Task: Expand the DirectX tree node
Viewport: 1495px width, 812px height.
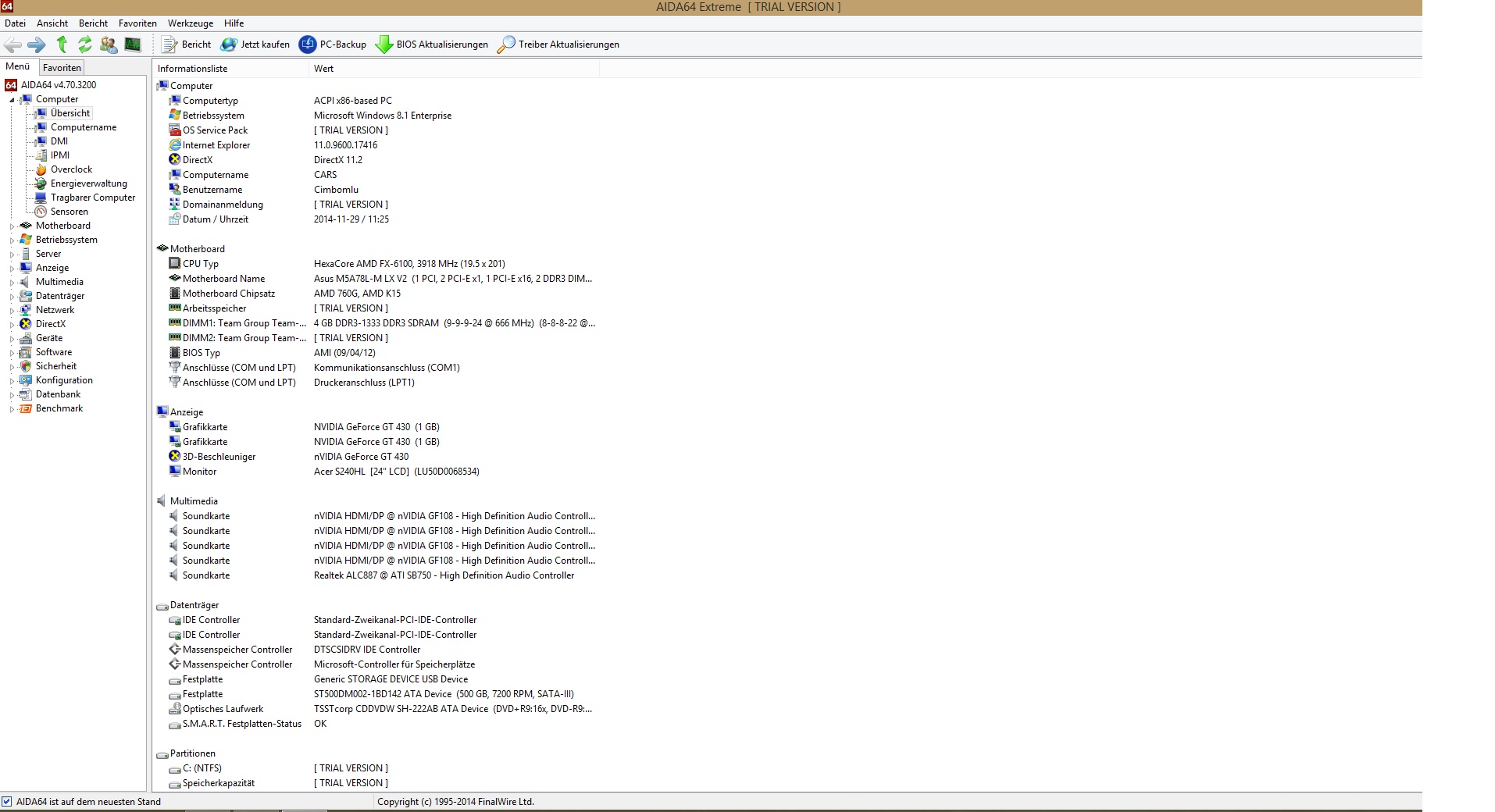Action: point(12,325)
